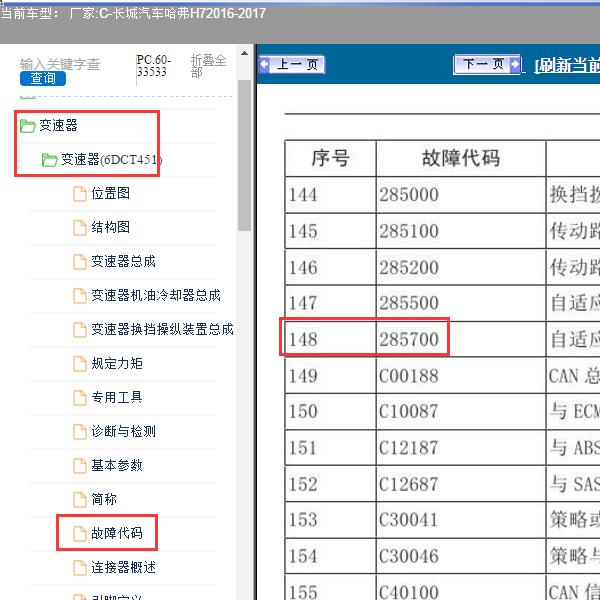This screenshot has height=600, width=600.
Task: Click the page icon beside 变速器换挡操纵装置总成
Action: [x=80, y=330]
